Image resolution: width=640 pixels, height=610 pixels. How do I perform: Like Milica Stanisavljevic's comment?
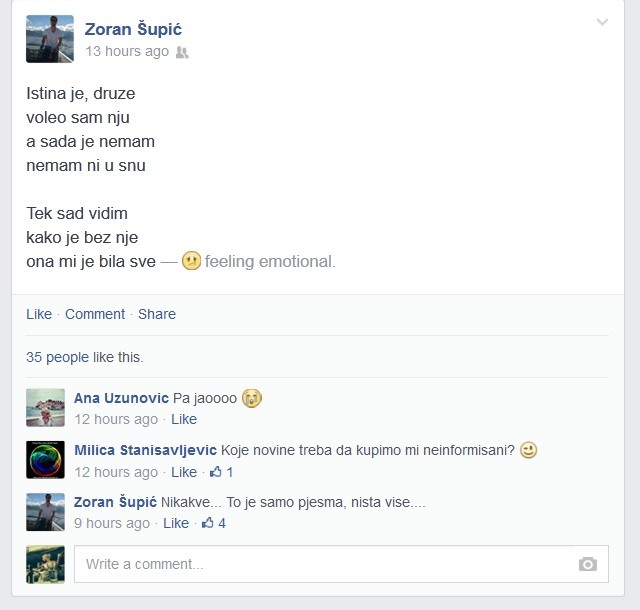184,472
